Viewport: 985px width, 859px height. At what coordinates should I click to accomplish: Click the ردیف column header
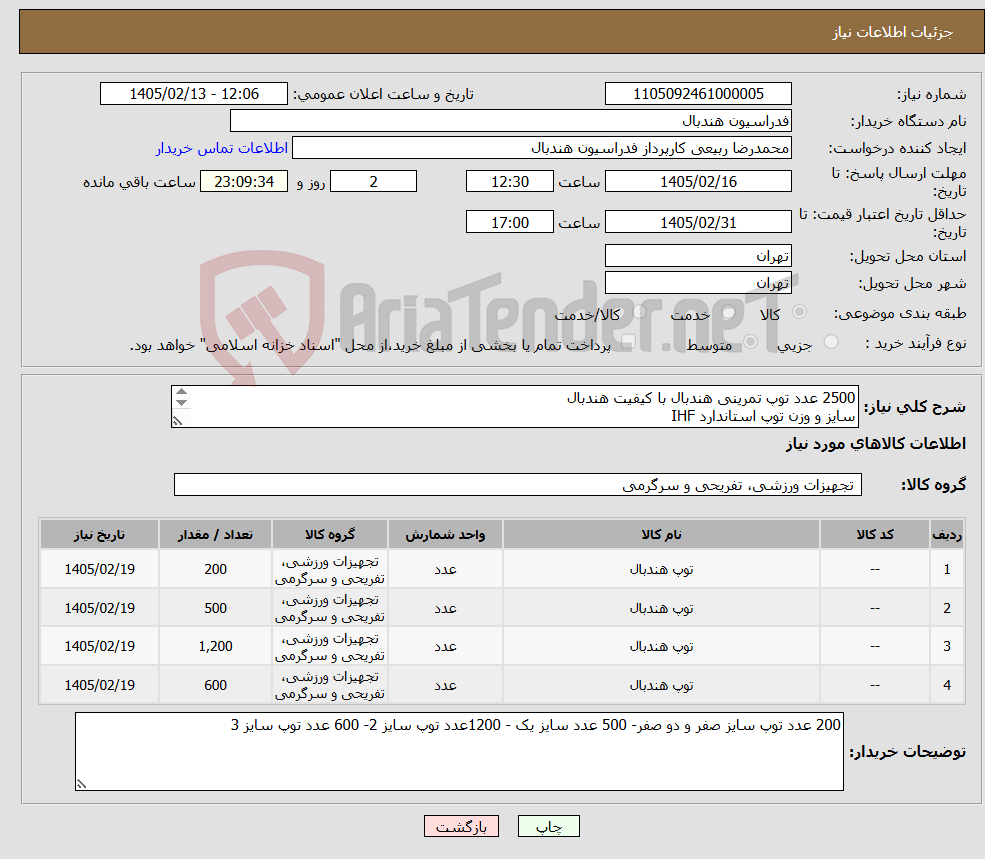pyautogui.click(x=947, y=534)
